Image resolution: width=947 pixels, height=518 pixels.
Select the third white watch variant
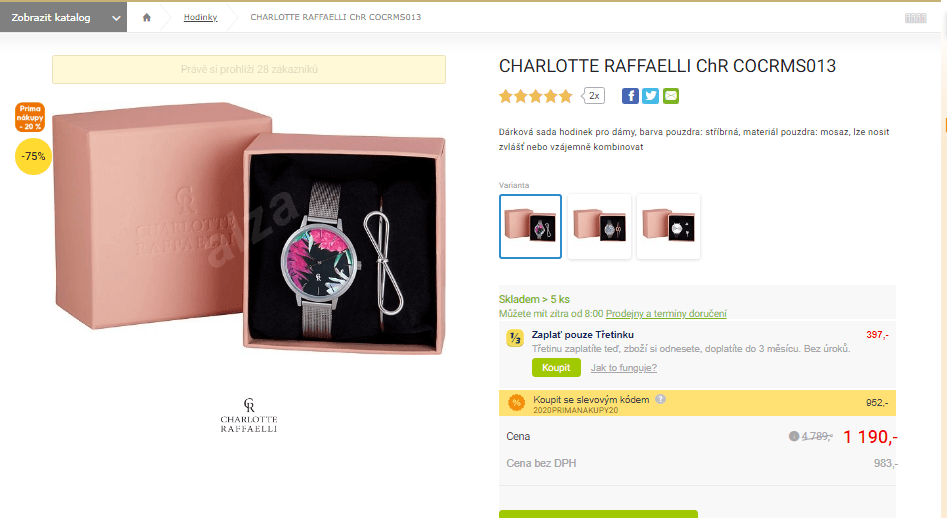(668, 226)
